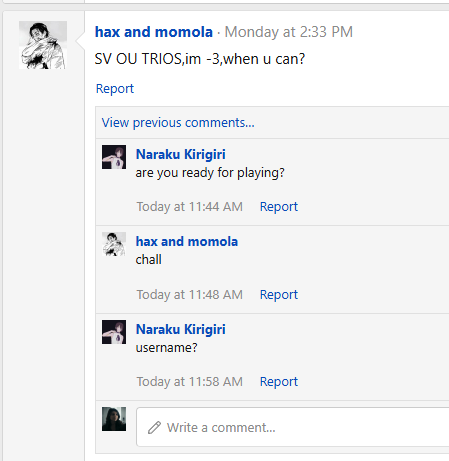Click your own avatar beside the comment box
The width and height of the screenshot is (449, 461).
click(114, 419)
